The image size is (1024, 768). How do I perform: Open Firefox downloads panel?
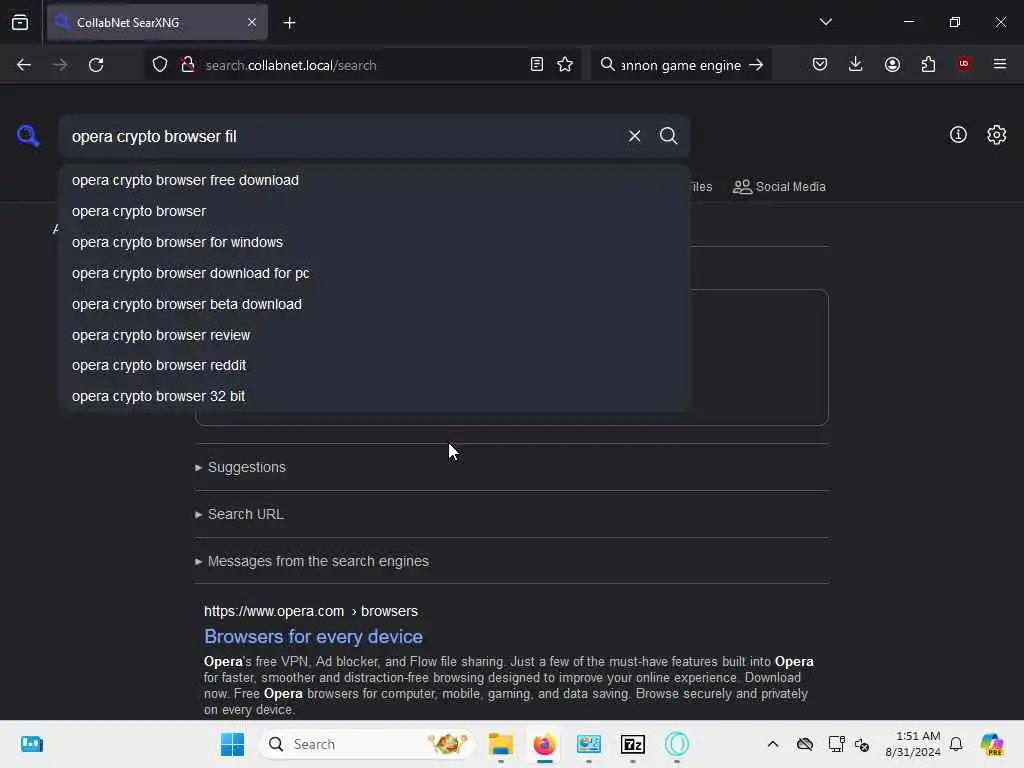click(856, 64)
